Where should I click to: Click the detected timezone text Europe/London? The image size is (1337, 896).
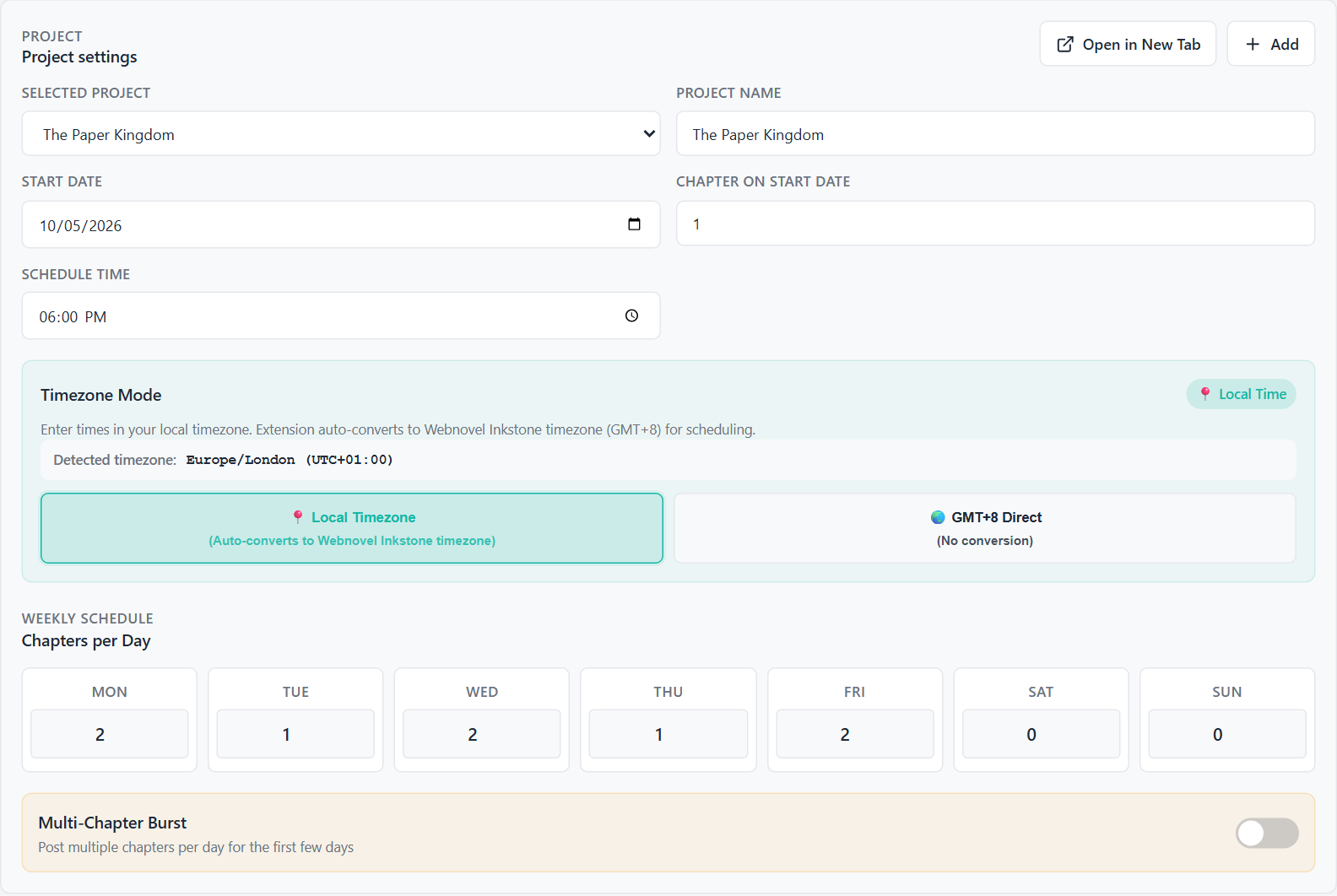click(x=241, y=460)
